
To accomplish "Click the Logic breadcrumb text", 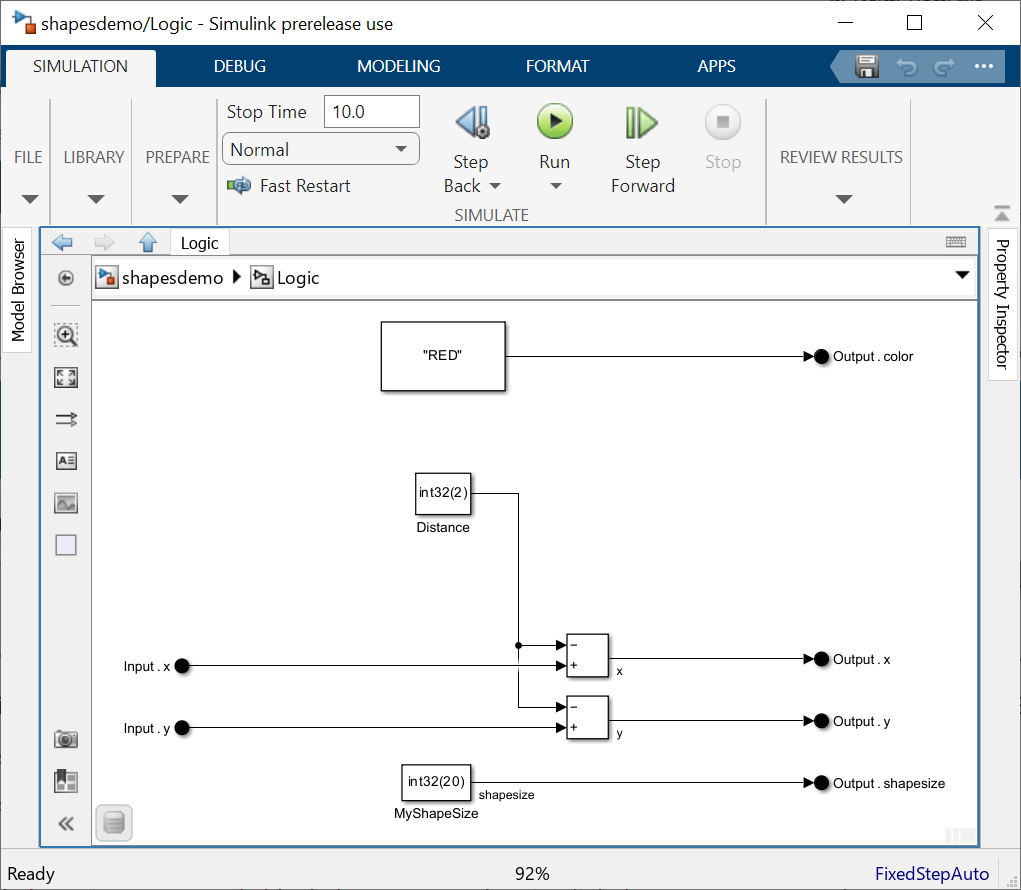I will point(298,278).
